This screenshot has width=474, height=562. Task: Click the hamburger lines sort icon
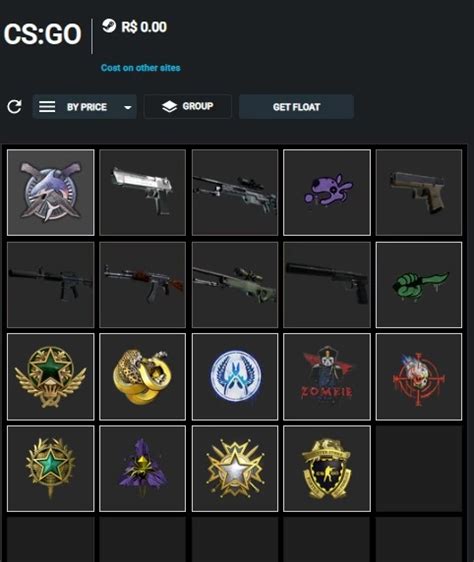coord(47,106)
